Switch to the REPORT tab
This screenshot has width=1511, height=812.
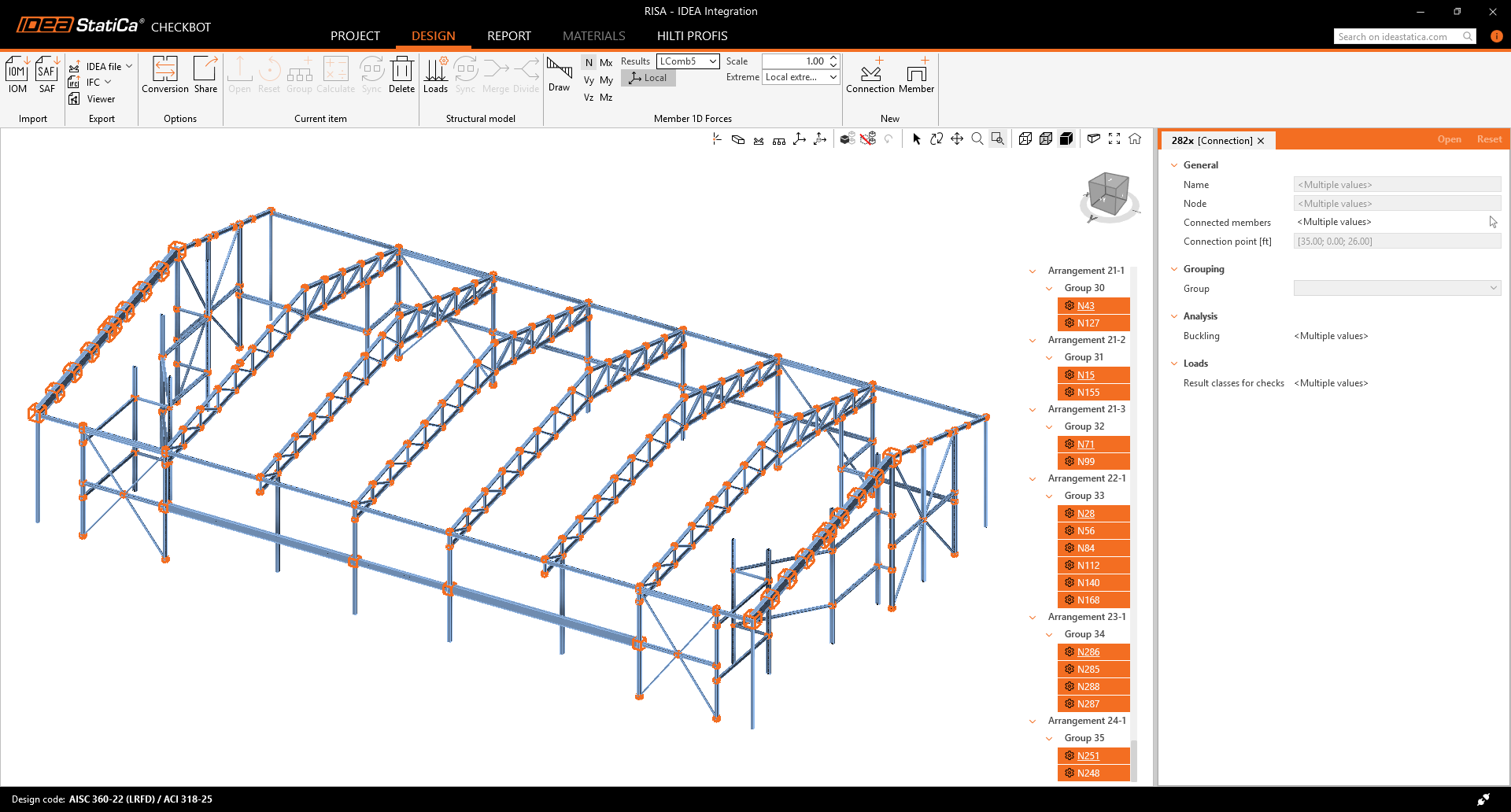point(509,36)
